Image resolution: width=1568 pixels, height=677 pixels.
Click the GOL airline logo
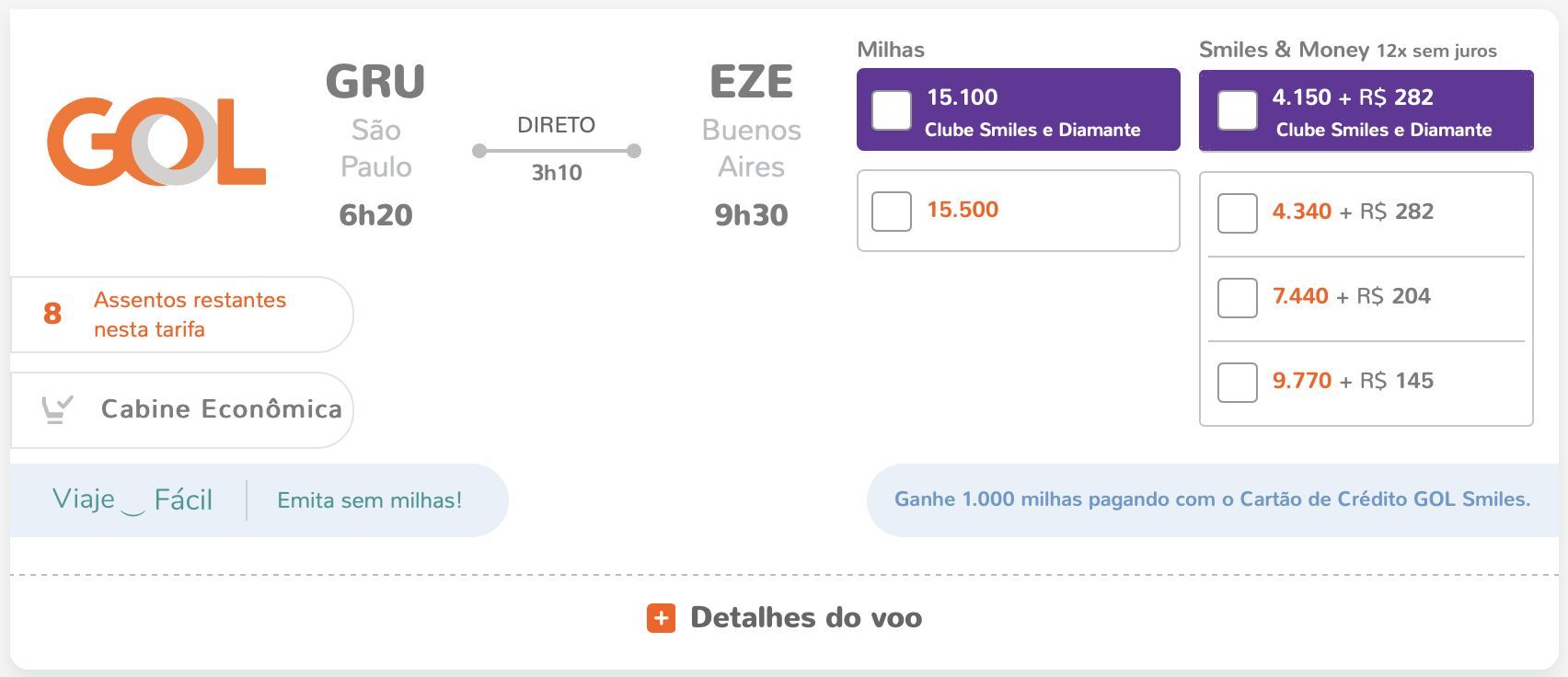point(156,142)
